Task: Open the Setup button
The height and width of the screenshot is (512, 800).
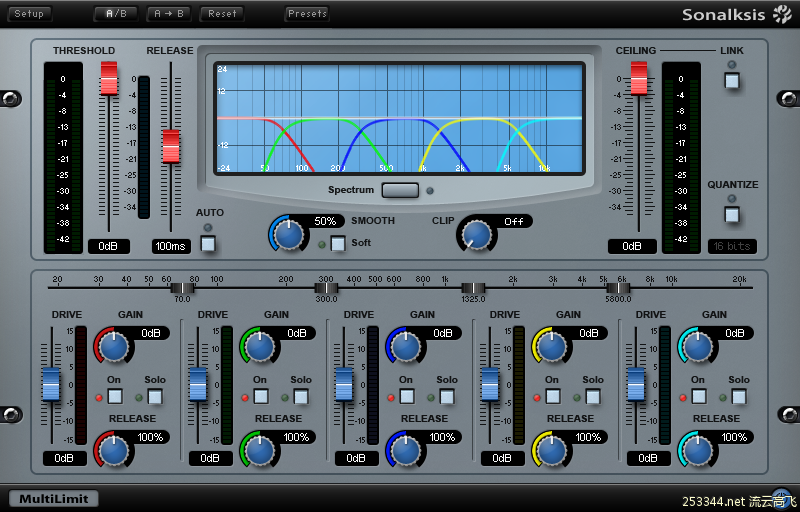Action: click(29, 14)
